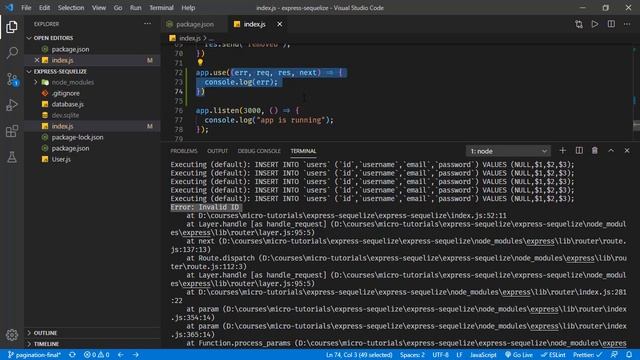Change the JavaScript language mode
The image size is (640, 360).
[483, 355]
